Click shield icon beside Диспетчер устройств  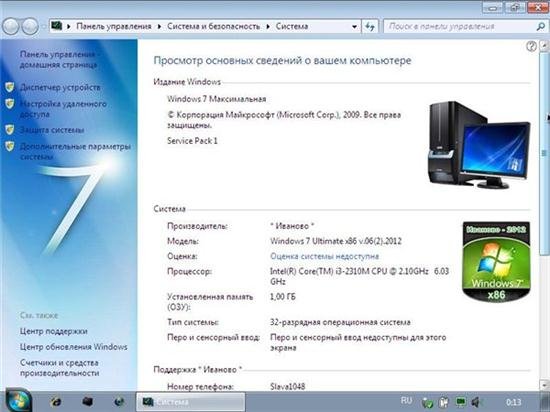(x=10, y=87)
